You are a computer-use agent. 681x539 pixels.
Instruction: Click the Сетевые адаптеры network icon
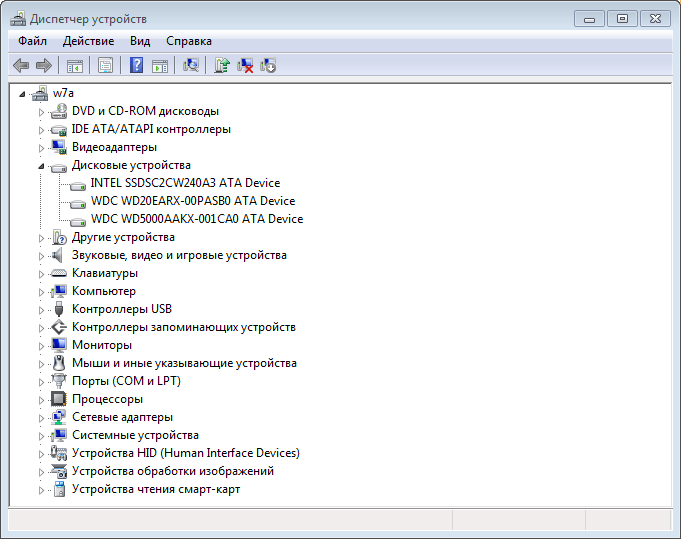tap(59, 417)
